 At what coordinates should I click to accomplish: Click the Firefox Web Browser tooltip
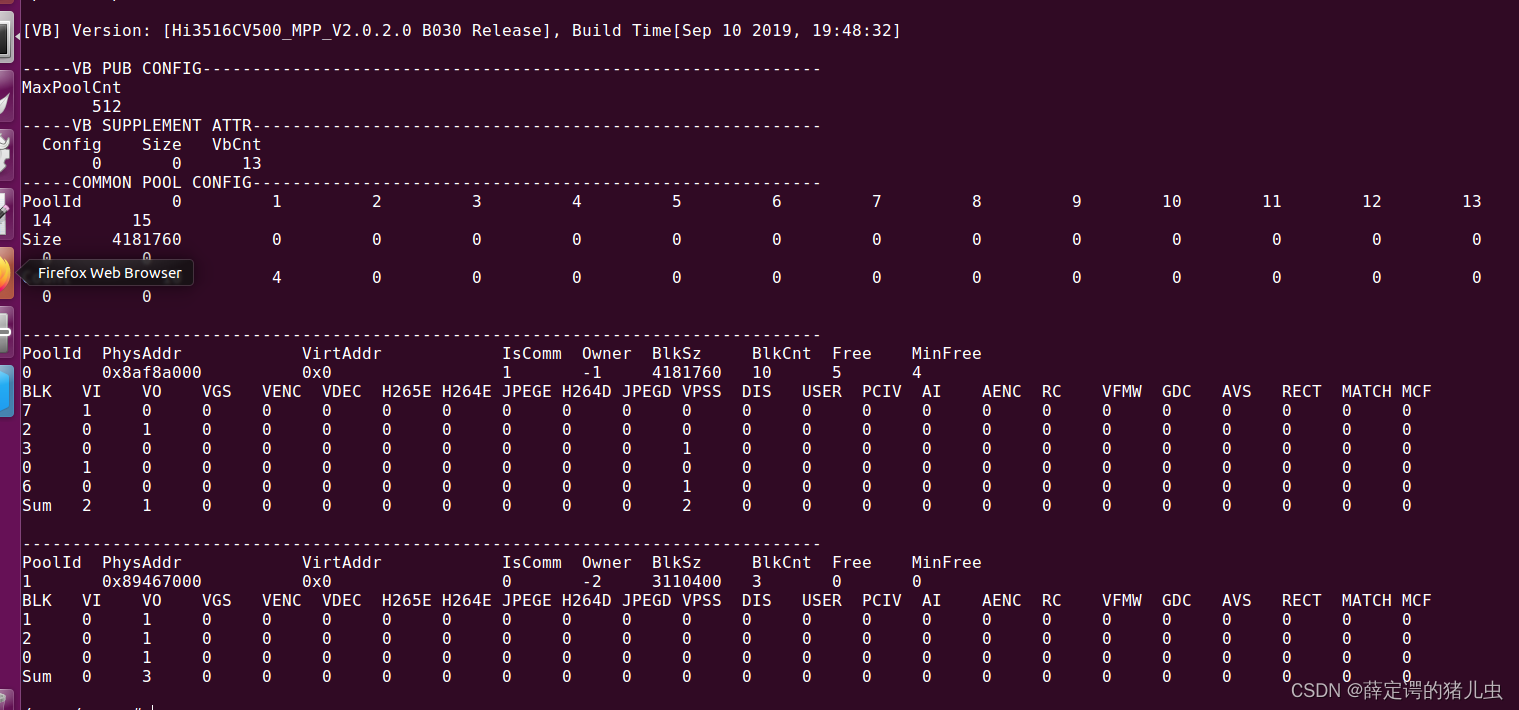point(108,272)
